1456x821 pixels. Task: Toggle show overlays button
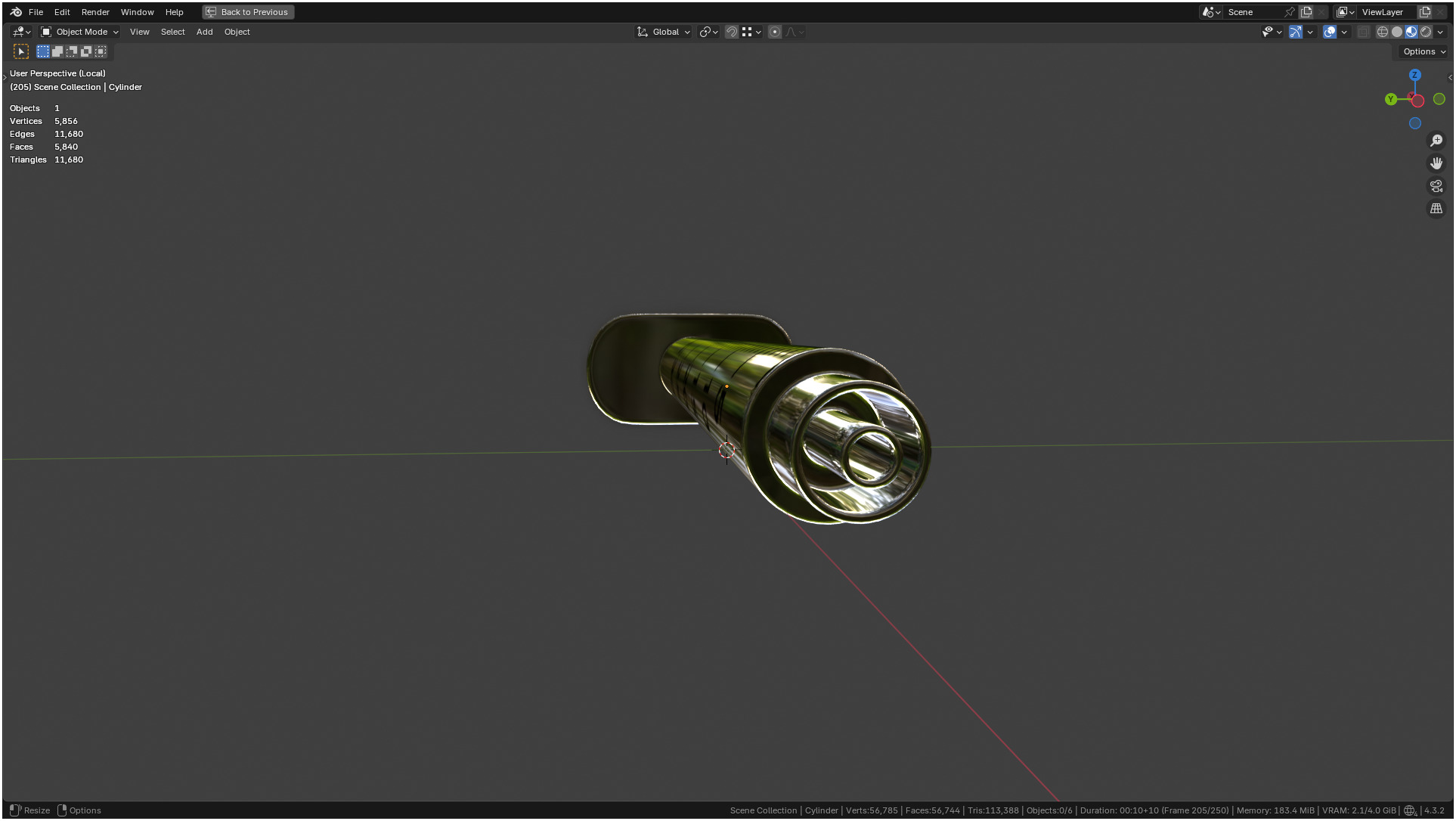(x=1330, y=32)
